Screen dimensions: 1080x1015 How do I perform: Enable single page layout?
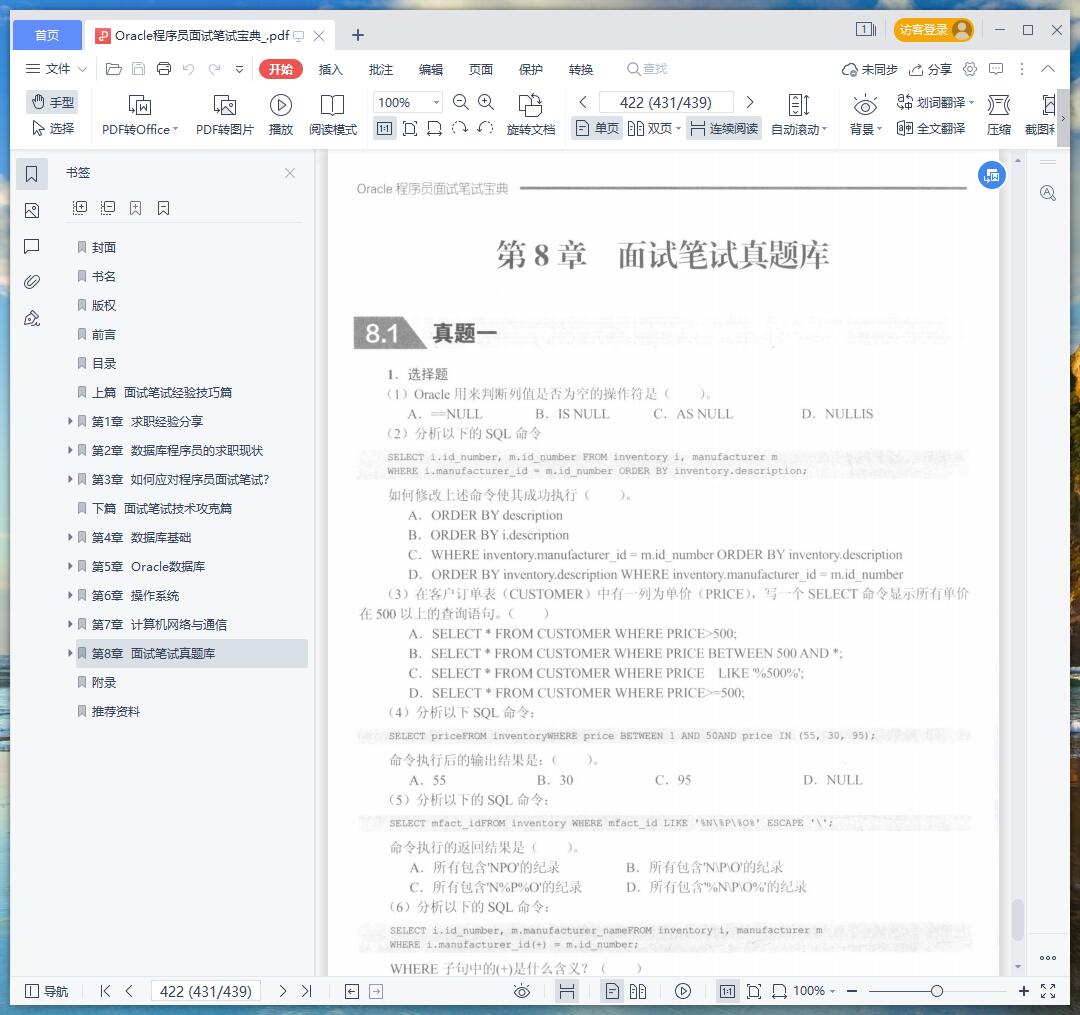[x=596, y=128]
